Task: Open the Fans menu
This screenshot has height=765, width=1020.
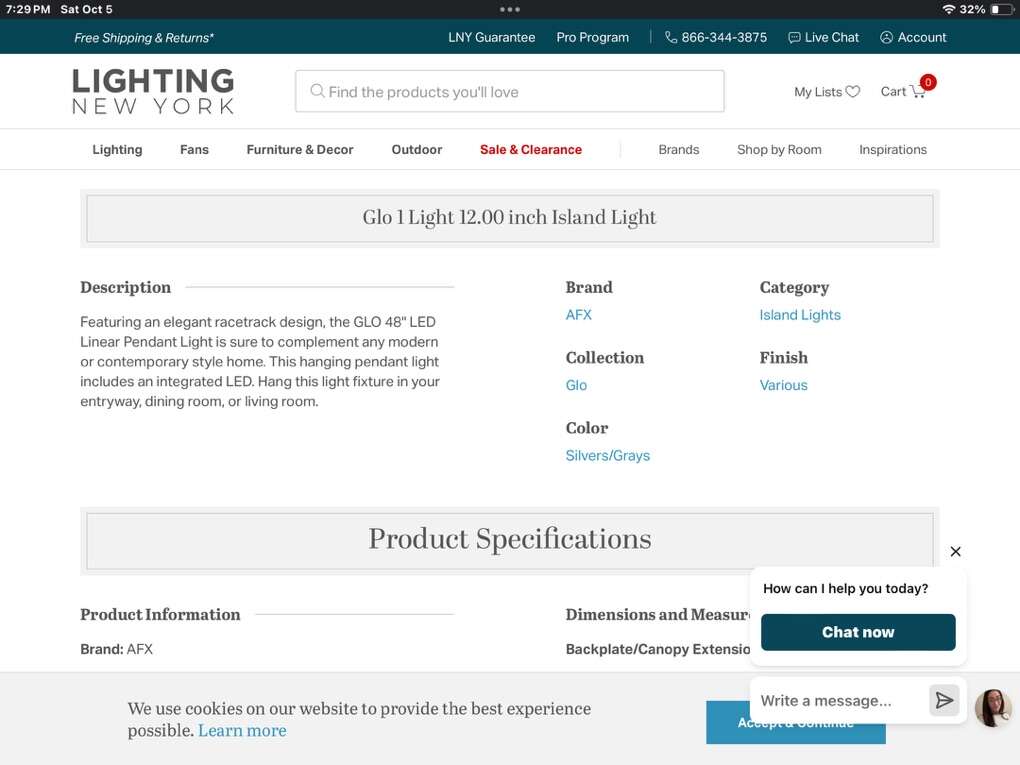Action: pyautogui.click(x=194, y=150)
